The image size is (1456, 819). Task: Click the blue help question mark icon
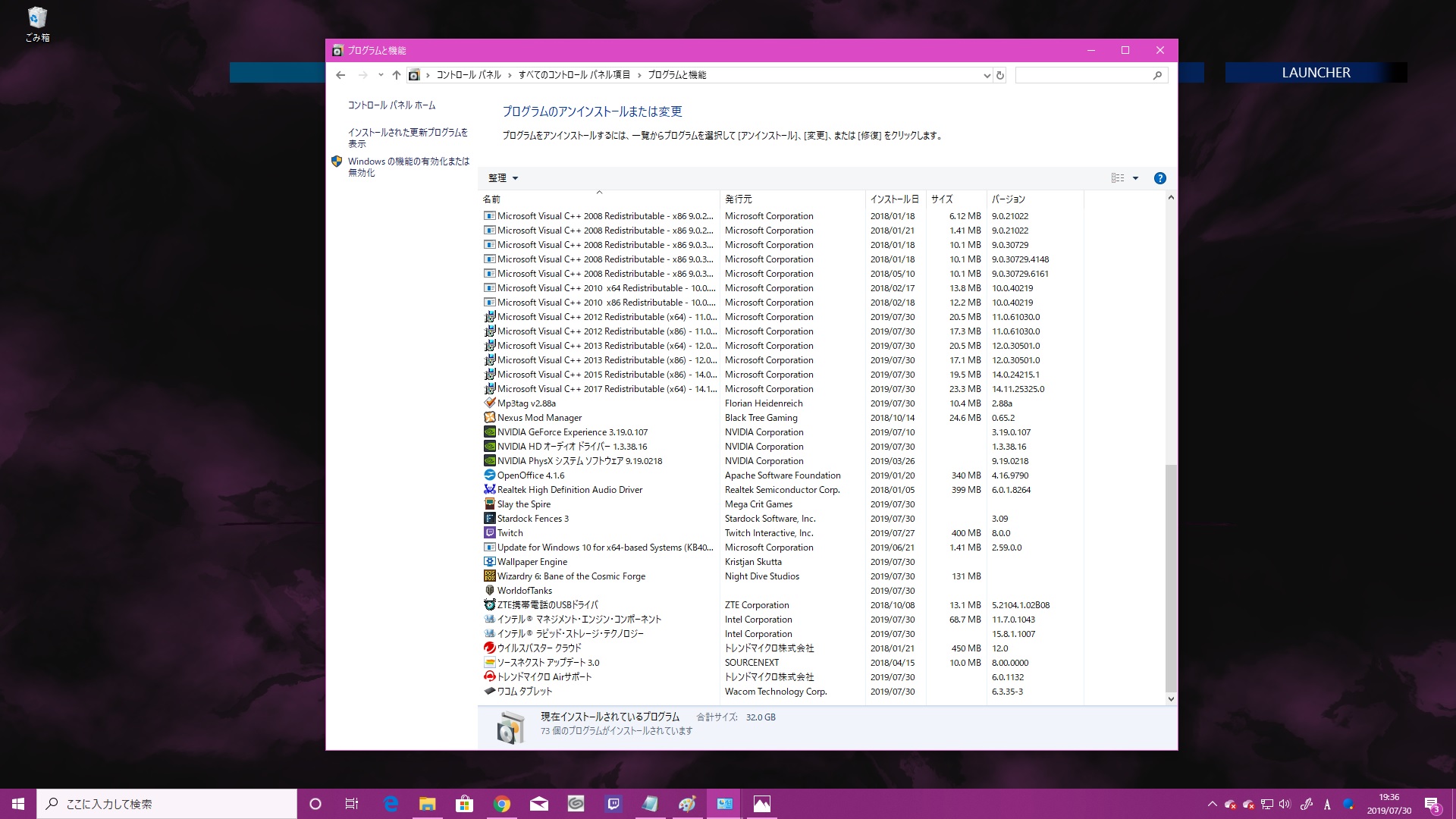(1159, 178)
